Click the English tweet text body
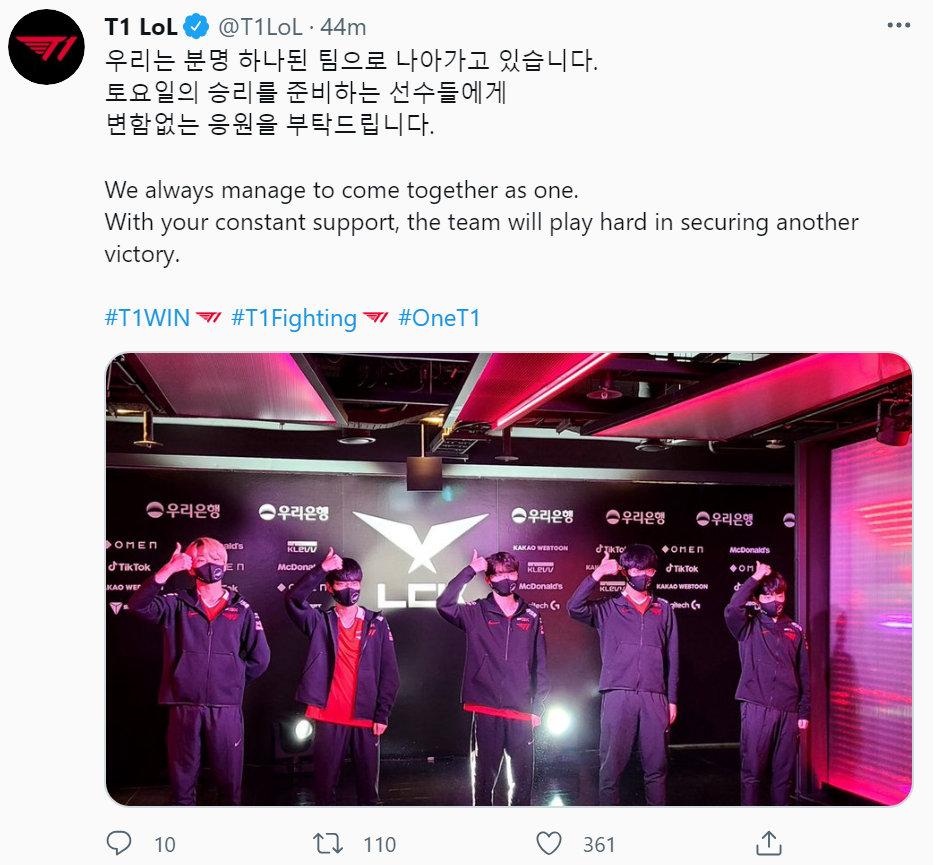933x865 pixels. coord(481,222)
